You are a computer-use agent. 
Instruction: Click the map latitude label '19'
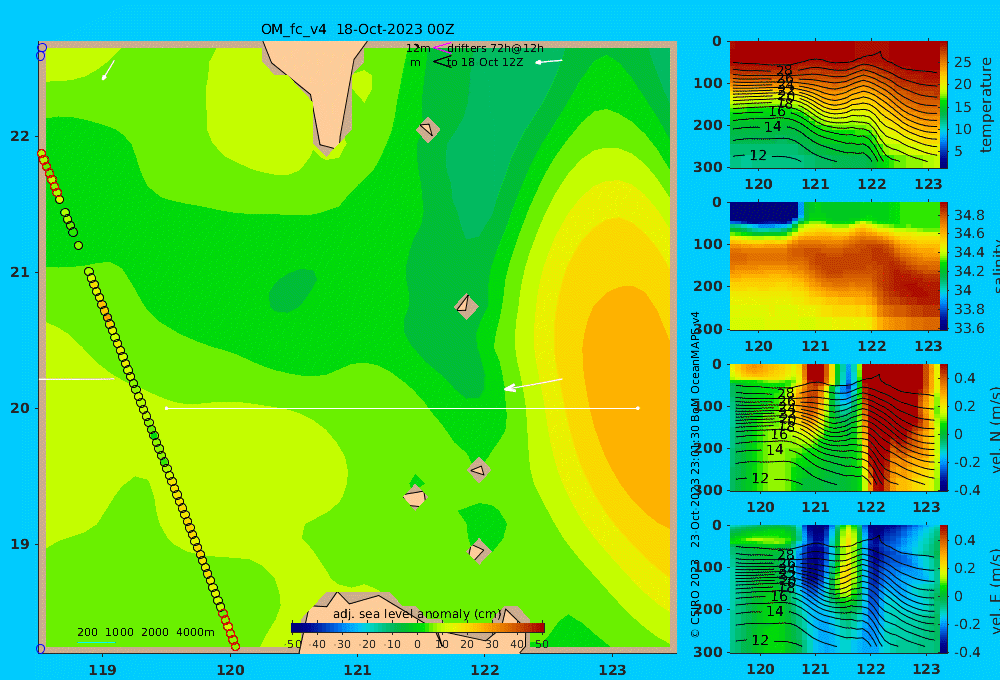coord(20,544)
